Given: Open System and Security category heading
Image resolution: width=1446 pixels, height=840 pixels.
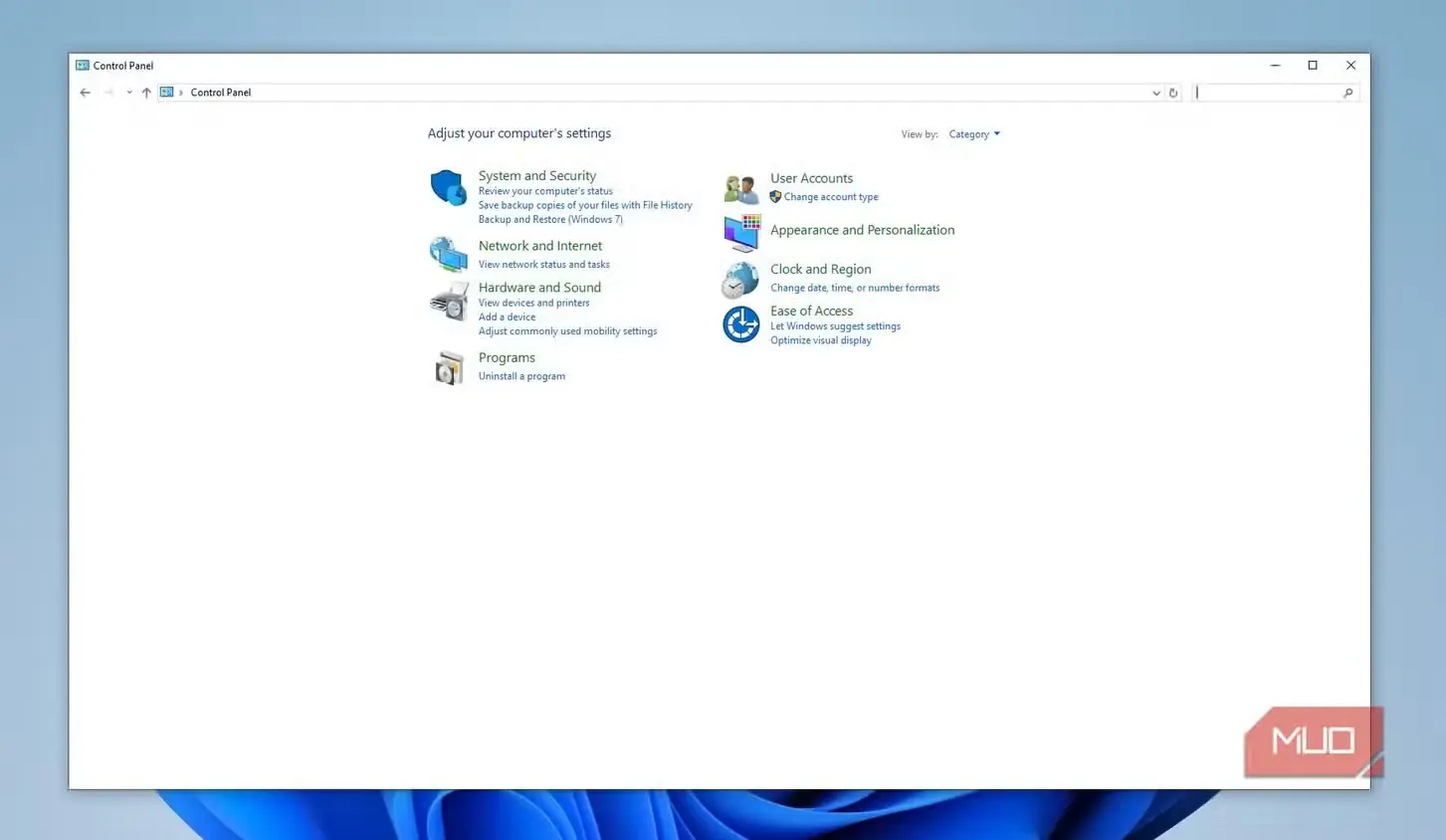Looking at the screenshot, I should coord(537,175).
